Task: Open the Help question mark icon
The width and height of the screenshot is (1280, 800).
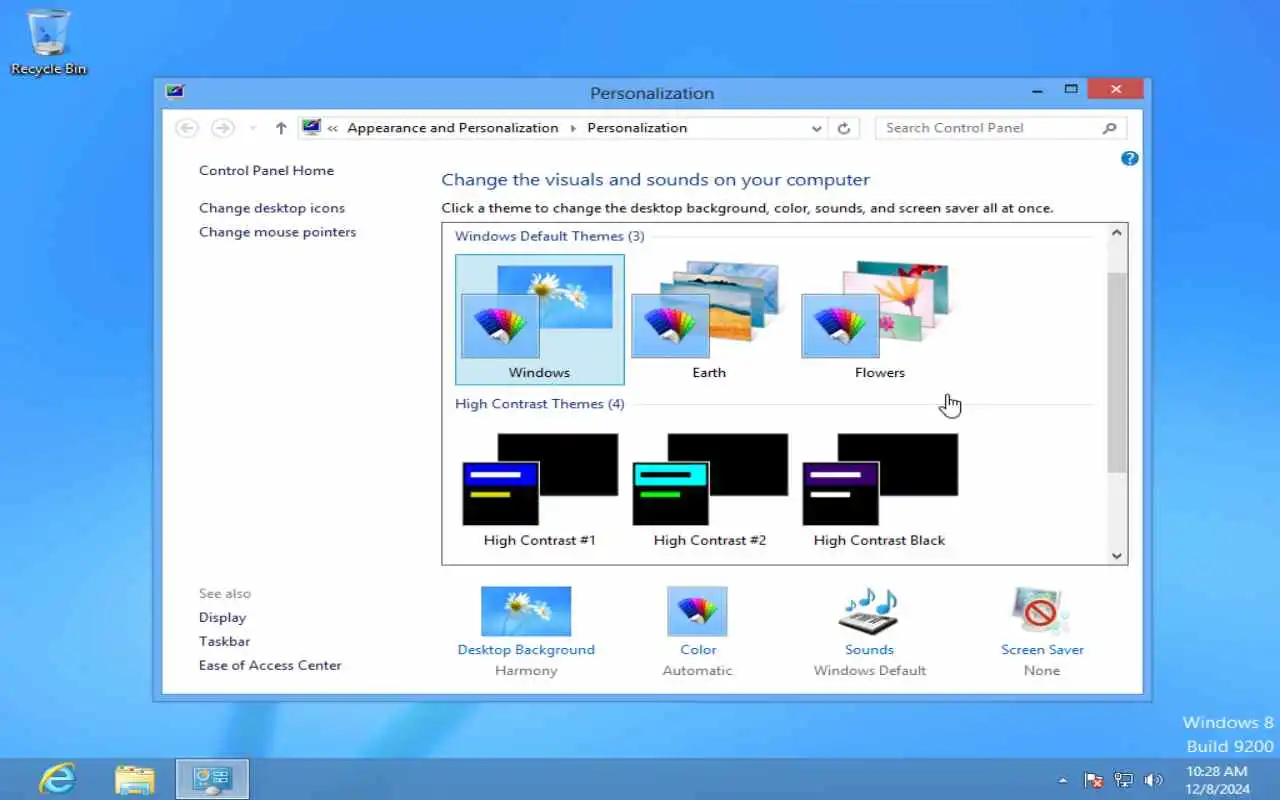Action: click(1130, 158)
